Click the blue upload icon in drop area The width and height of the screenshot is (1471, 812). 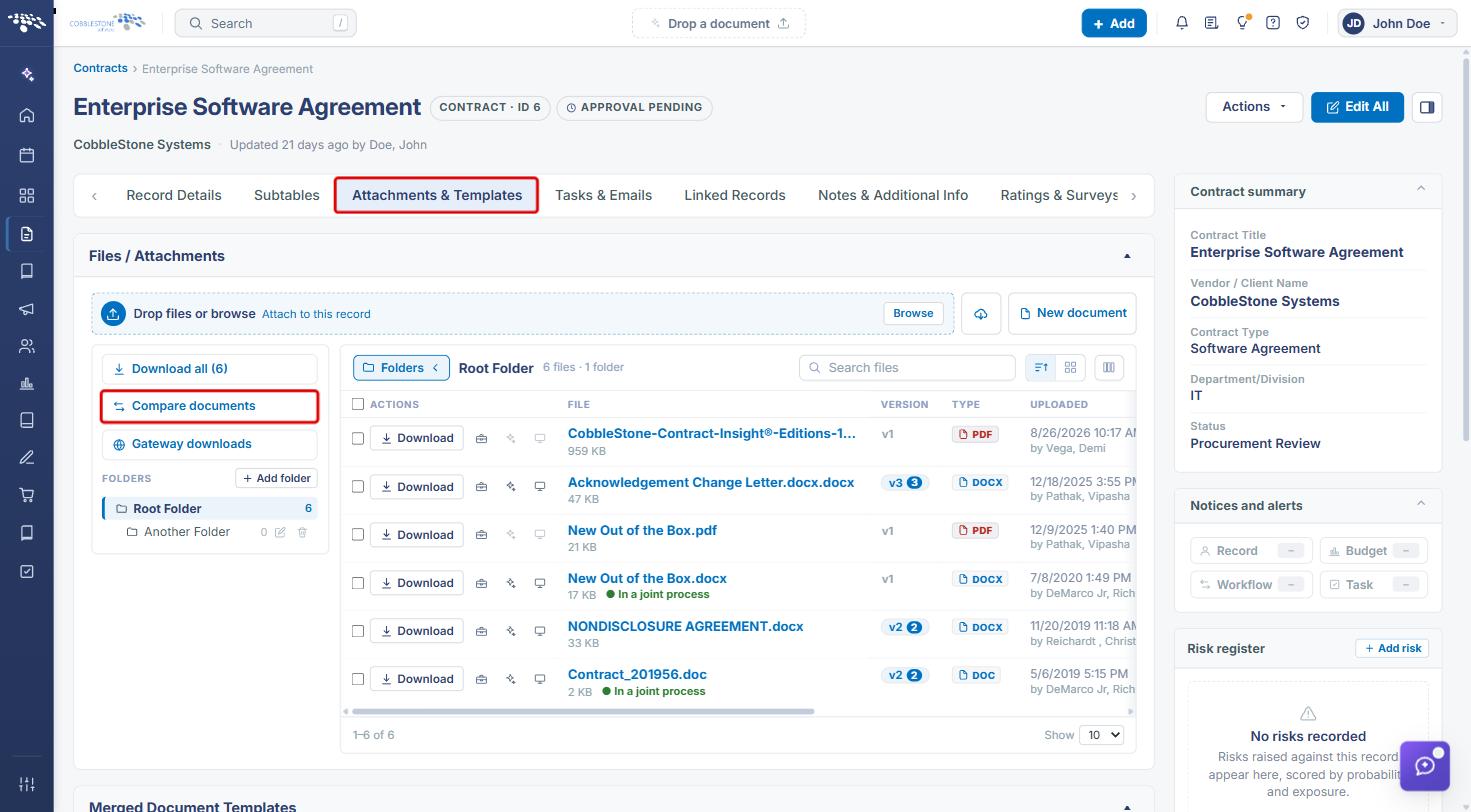tap(113, 314)
